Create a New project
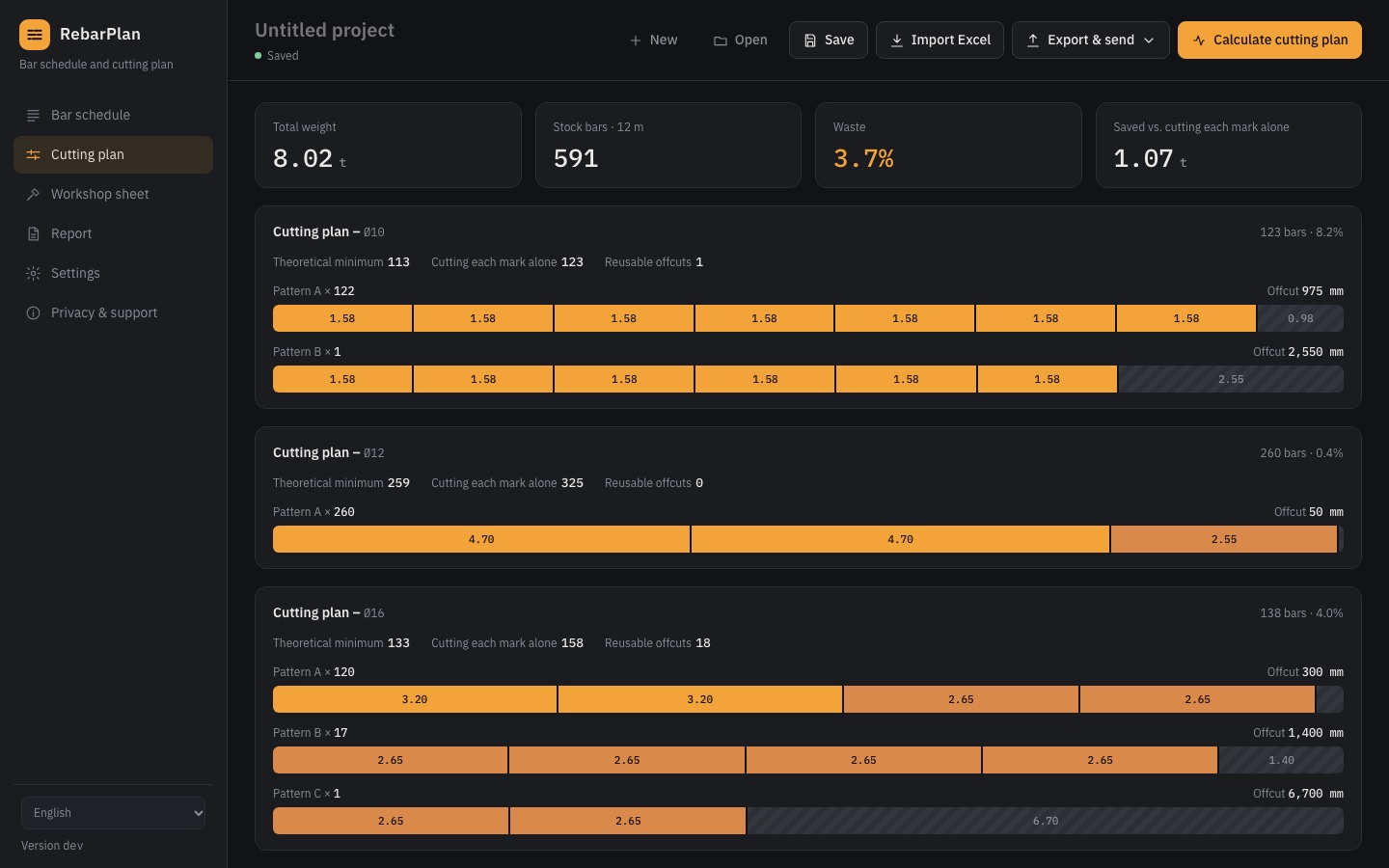Screen dimensions: 1389x868 click(x=653, y=41)
